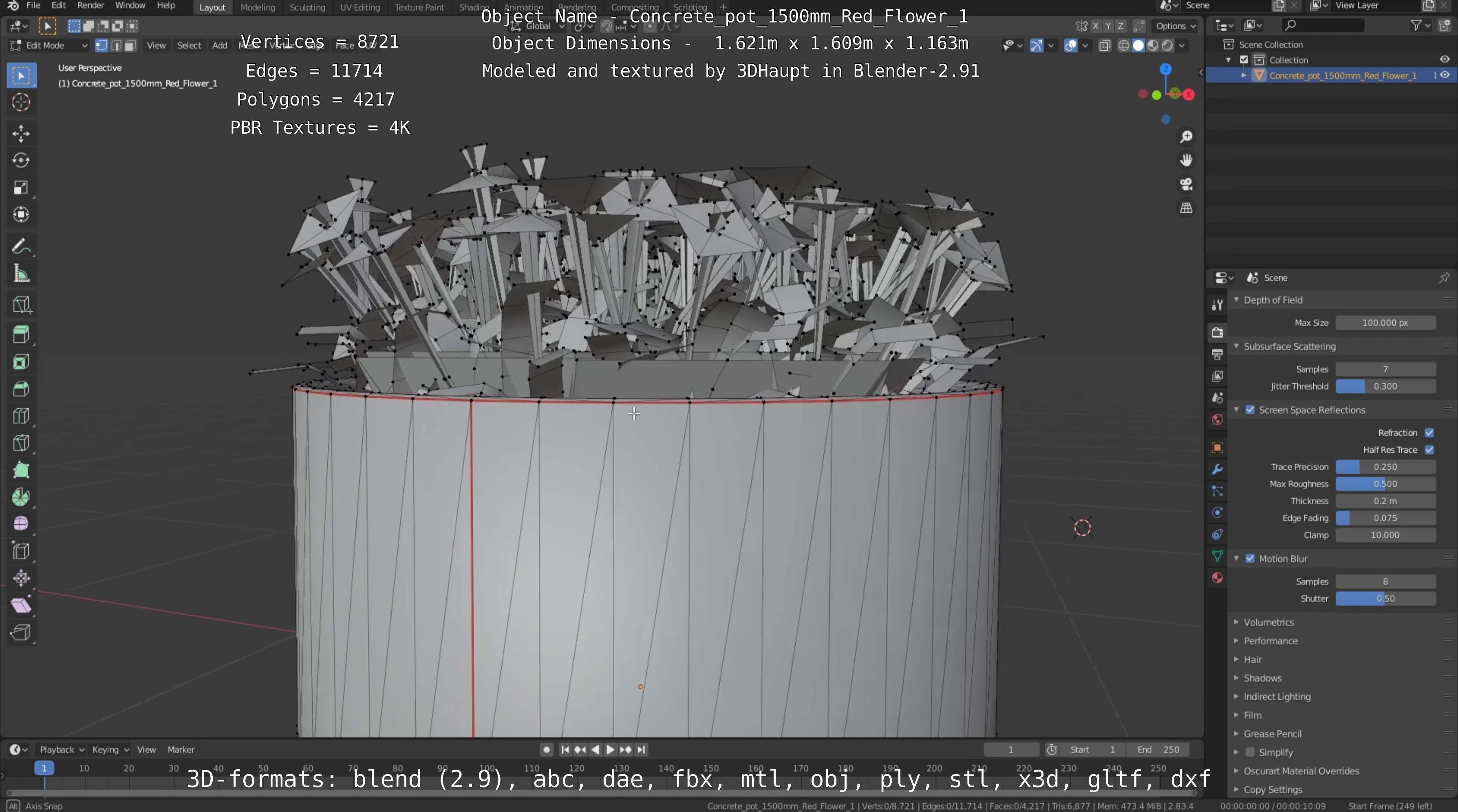Select the Cursor tool
The width and height of the screenshot is (1458, 812).
[22, 102]
